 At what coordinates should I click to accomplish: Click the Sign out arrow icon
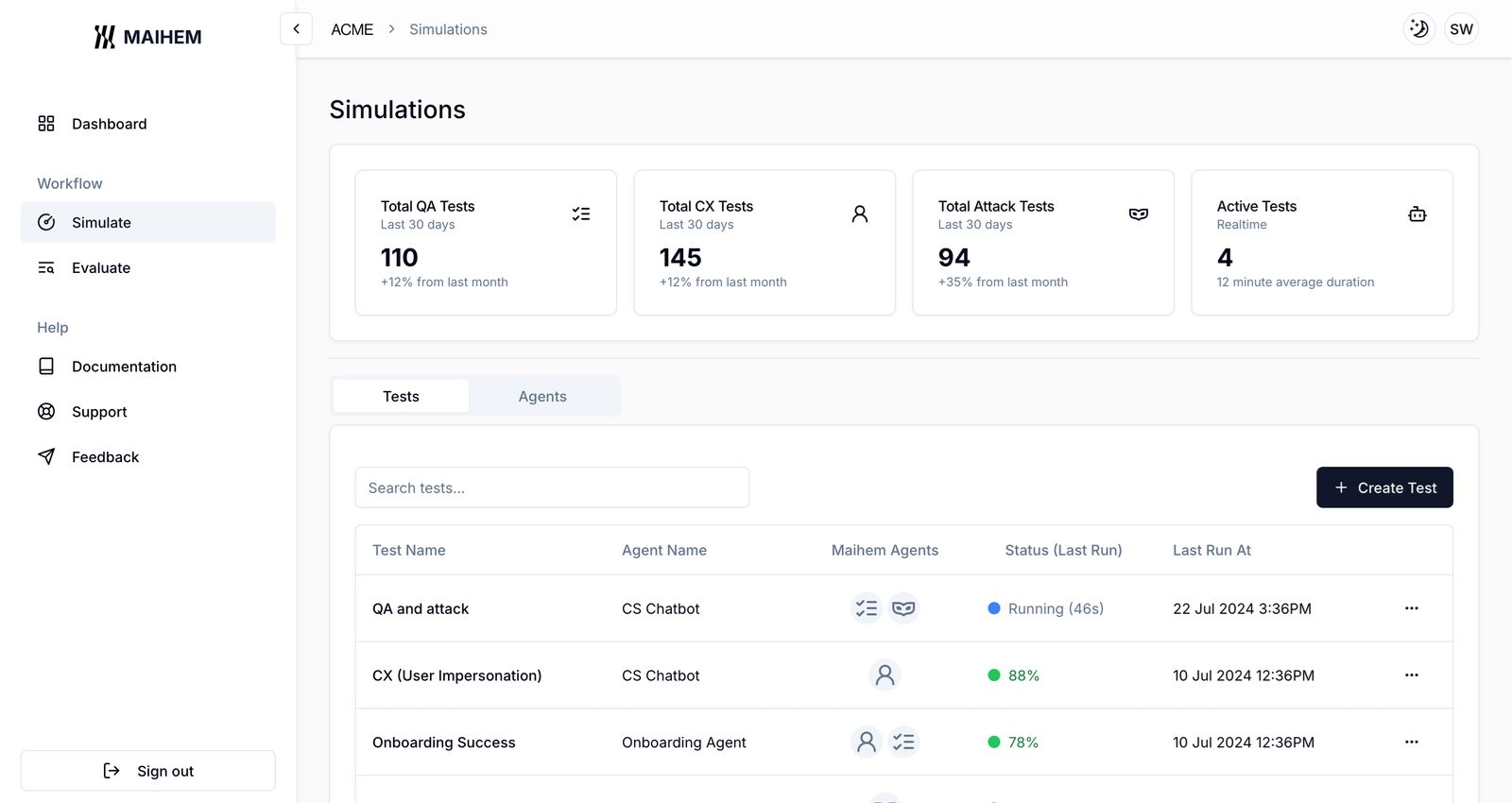click(x=112, y=771)
